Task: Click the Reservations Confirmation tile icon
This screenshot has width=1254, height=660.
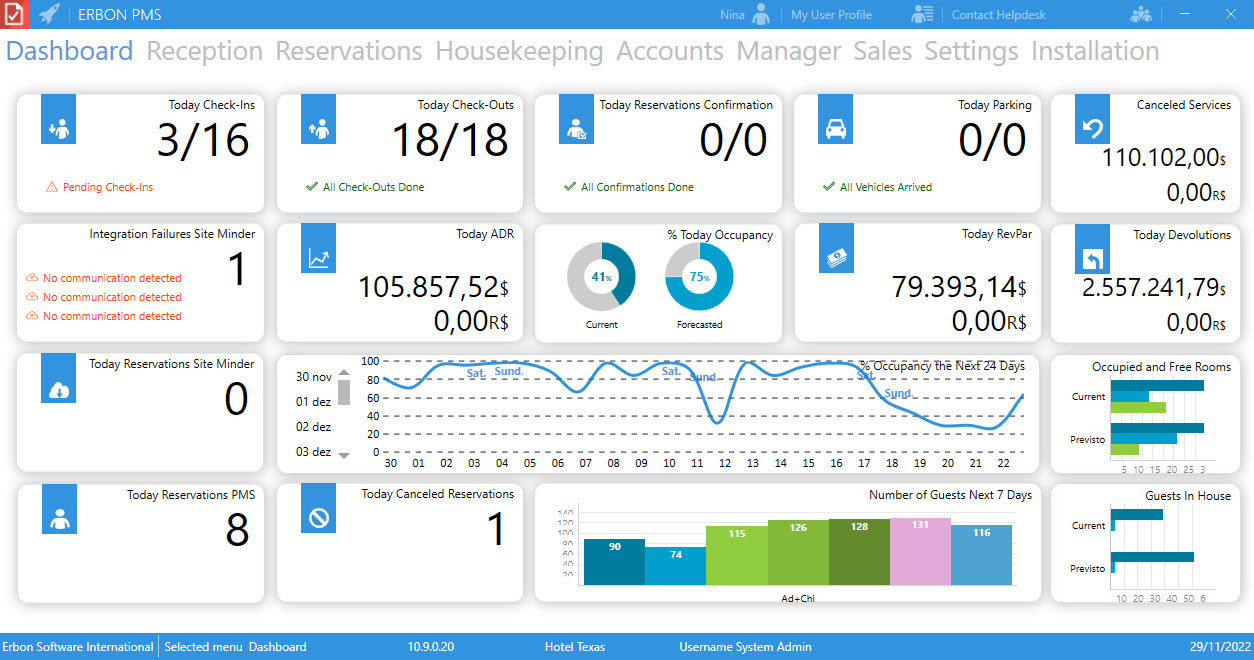Action: pyautogui.click(x=576, y=120)
